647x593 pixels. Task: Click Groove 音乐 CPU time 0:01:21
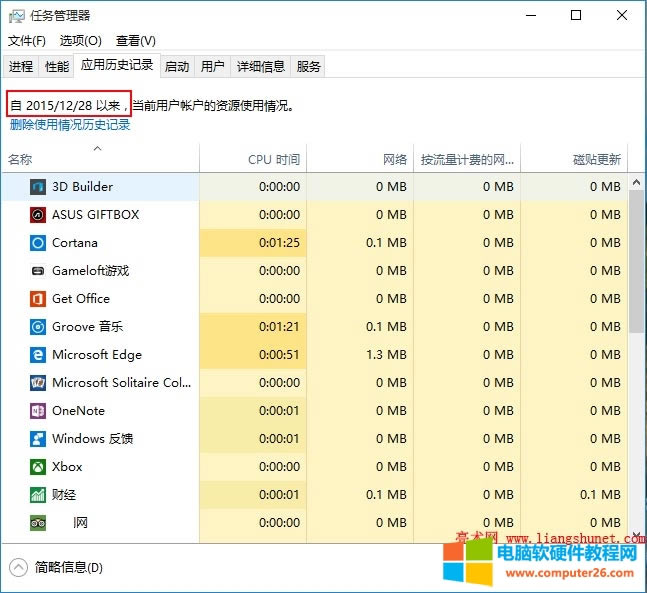point(279,327)
